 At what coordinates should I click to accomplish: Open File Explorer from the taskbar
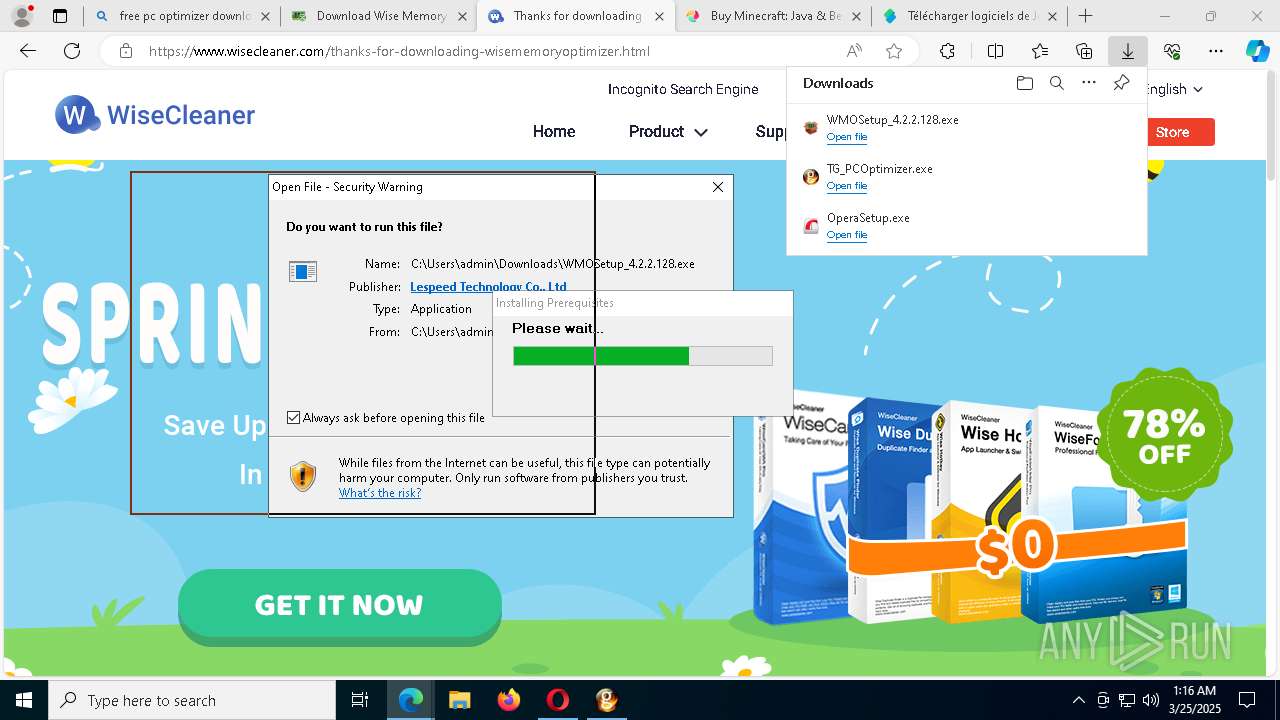(459, 700)
